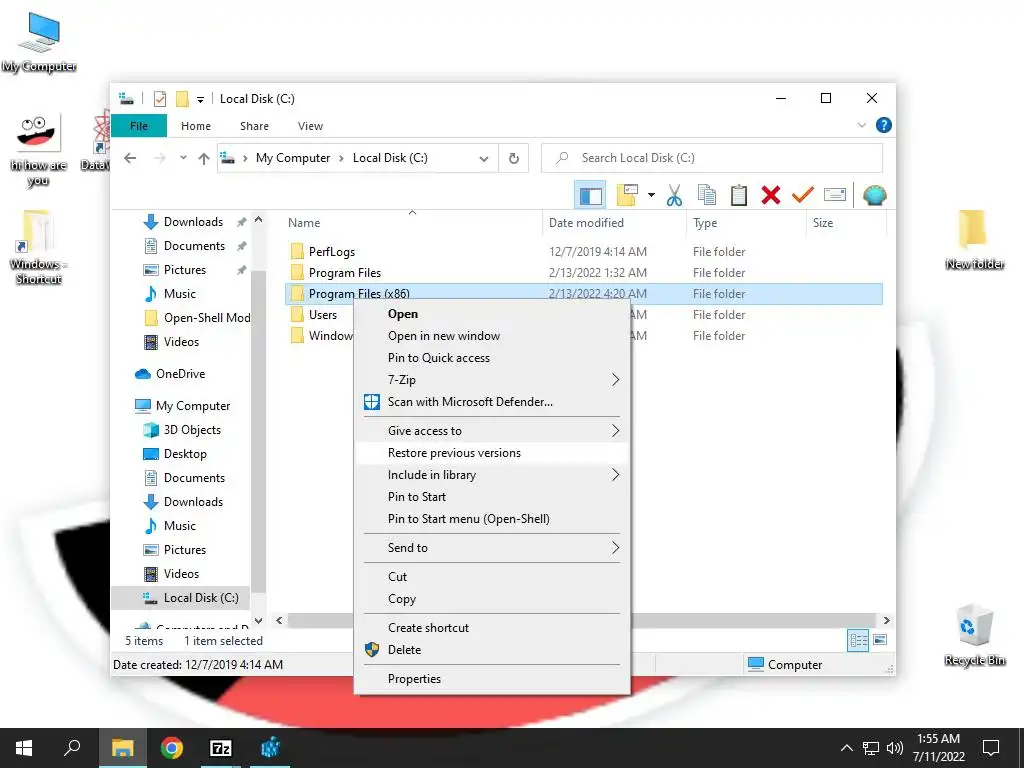Expand the Give access to submenu

492,430
